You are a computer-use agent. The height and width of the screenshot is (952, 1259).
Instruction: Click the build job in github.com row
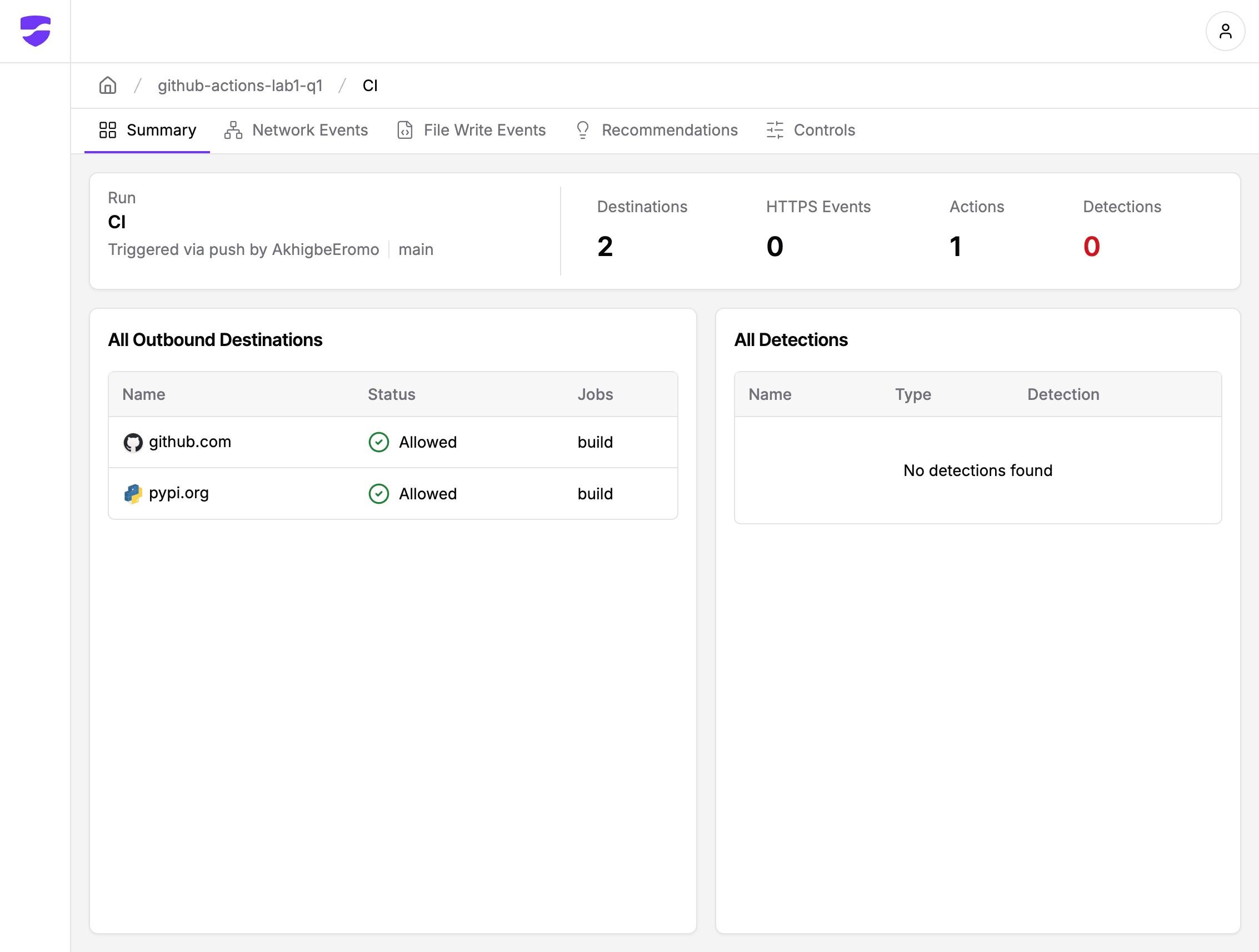tap(596, 442)
